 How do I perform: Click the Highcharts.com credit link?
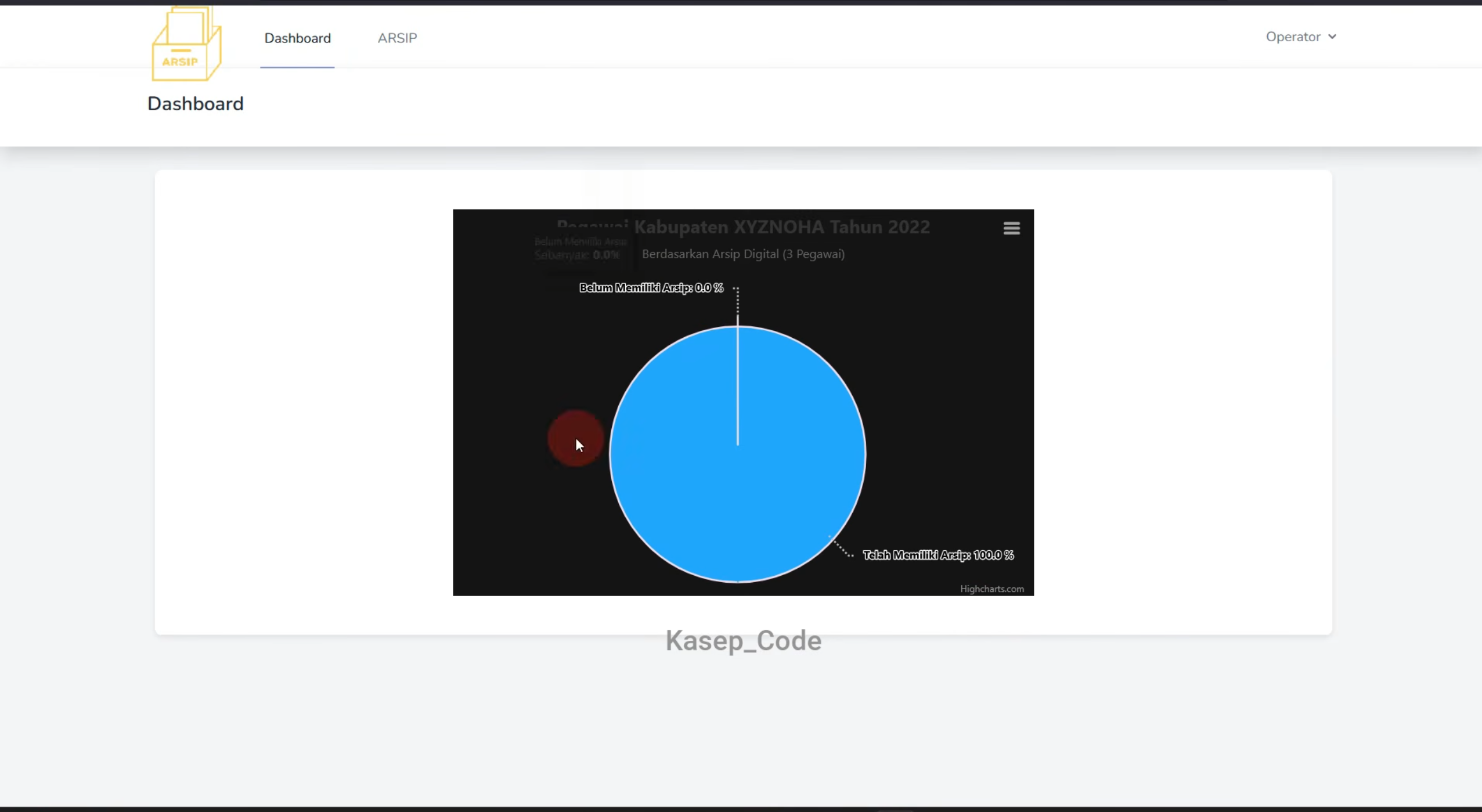coord(991,589)
